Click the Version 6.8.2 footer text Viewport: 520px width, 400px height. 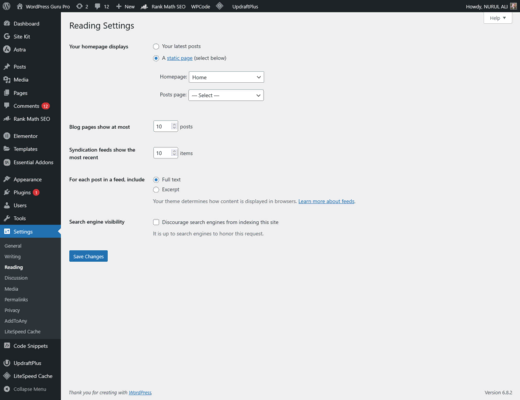(x=498, y=392)
